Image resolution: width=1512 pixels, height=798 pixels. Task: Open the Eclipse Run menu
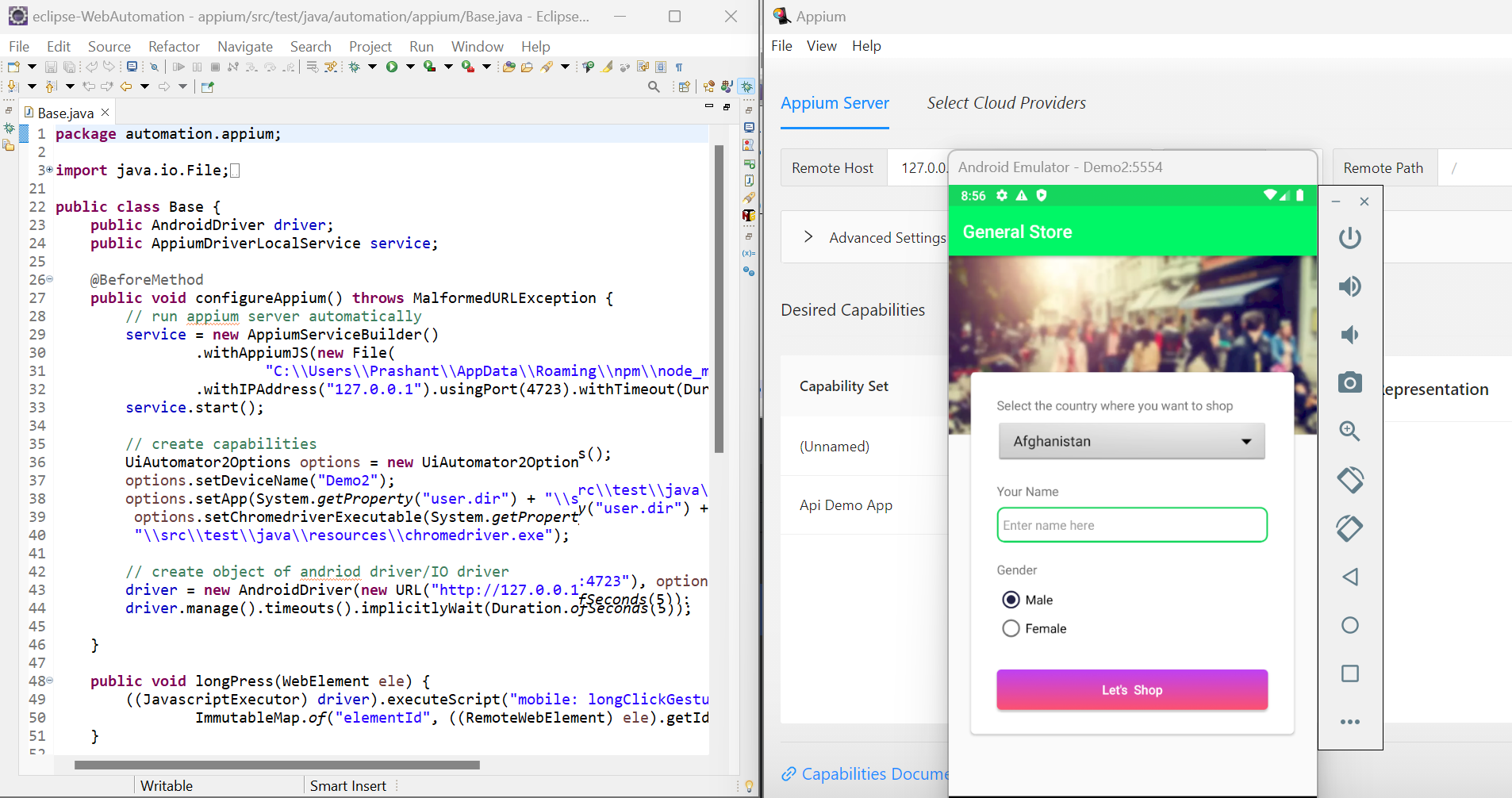pos(421,47)
